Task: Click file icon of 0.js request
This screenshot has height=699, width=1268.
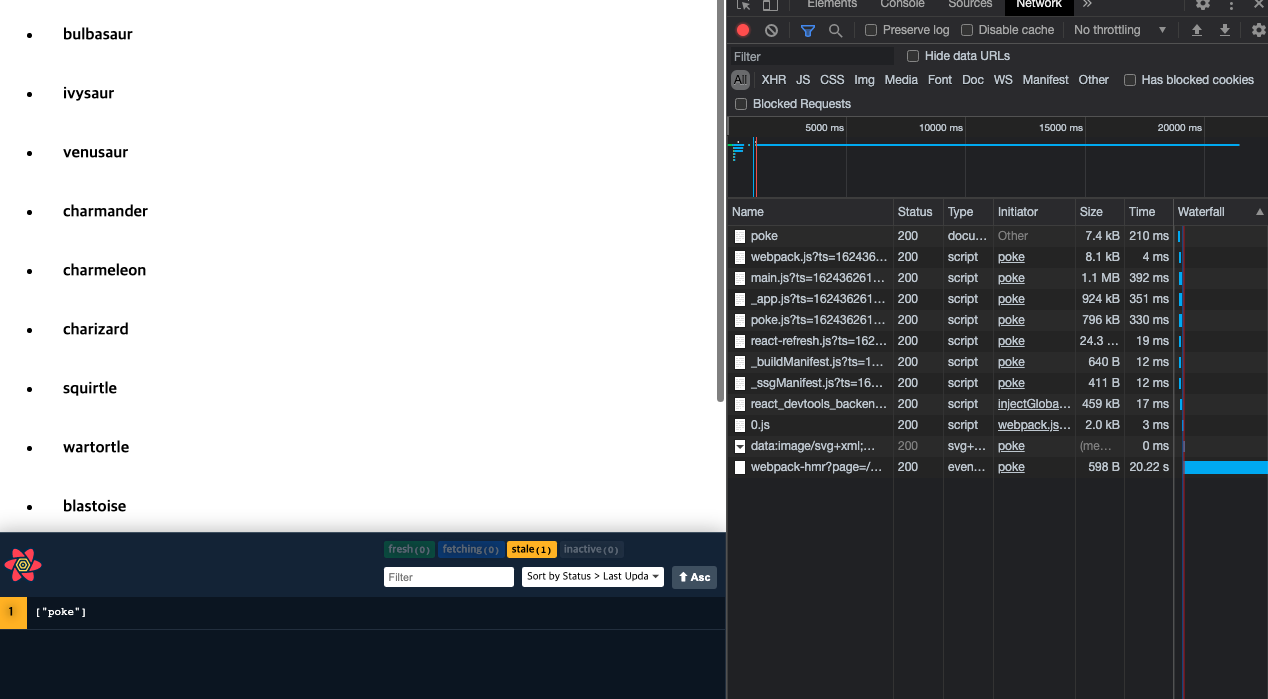Action: click(x=740, y=425)
